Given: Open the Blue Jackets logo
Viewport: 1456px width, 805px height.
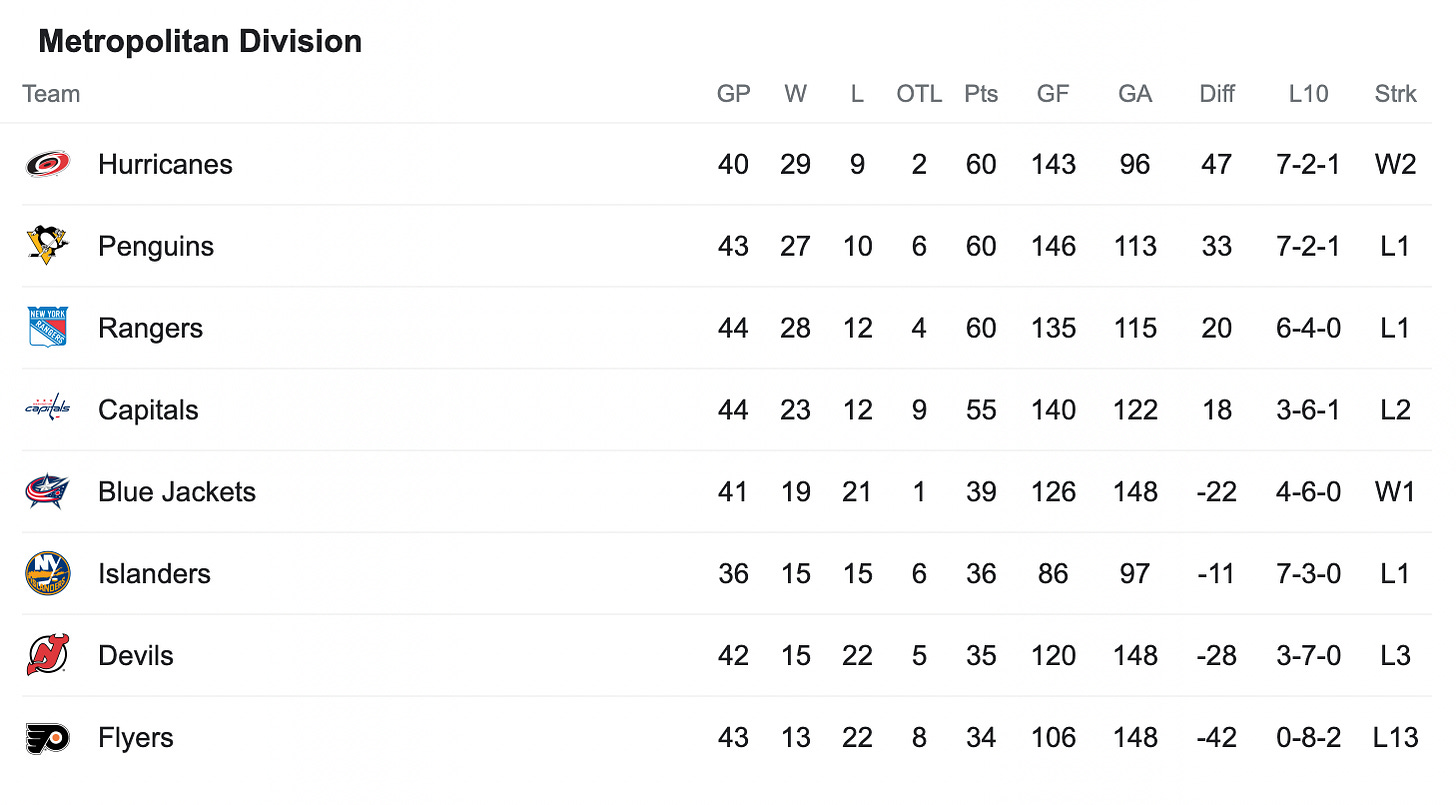Looking at the screenshot, I should tap(47, 491).
